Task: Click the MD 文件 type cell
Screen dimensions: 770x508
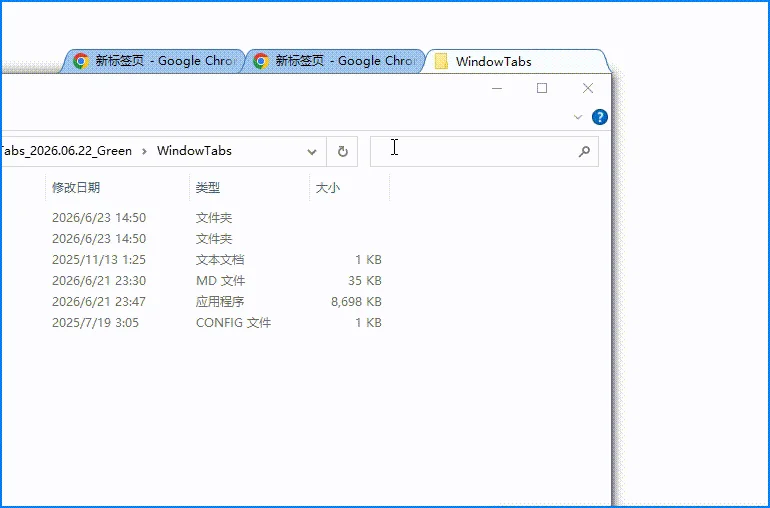Action: 220,281
